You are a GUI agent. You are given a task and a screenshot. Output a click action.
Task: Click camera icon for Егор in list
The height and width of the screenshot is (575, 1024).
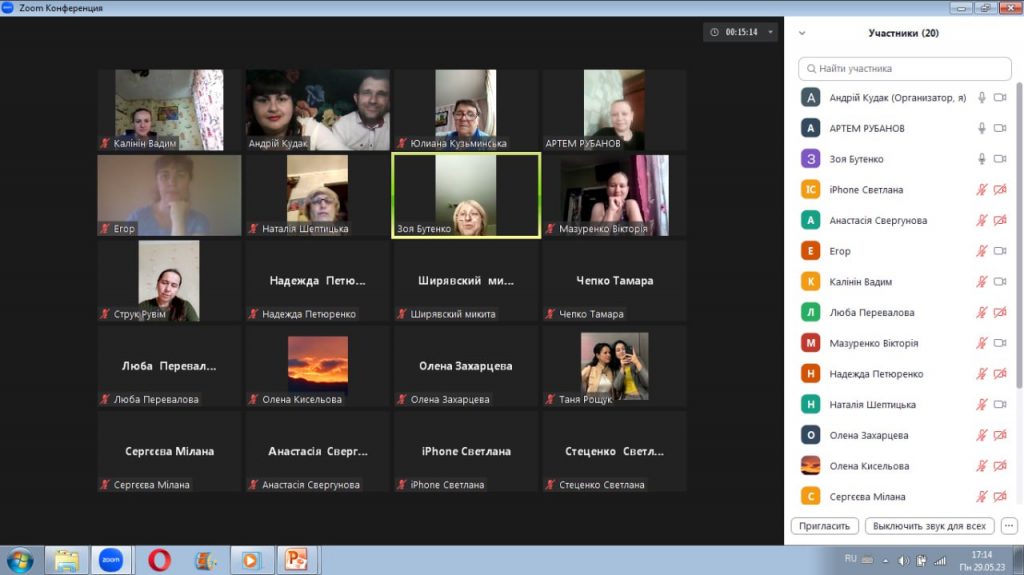1000,251
